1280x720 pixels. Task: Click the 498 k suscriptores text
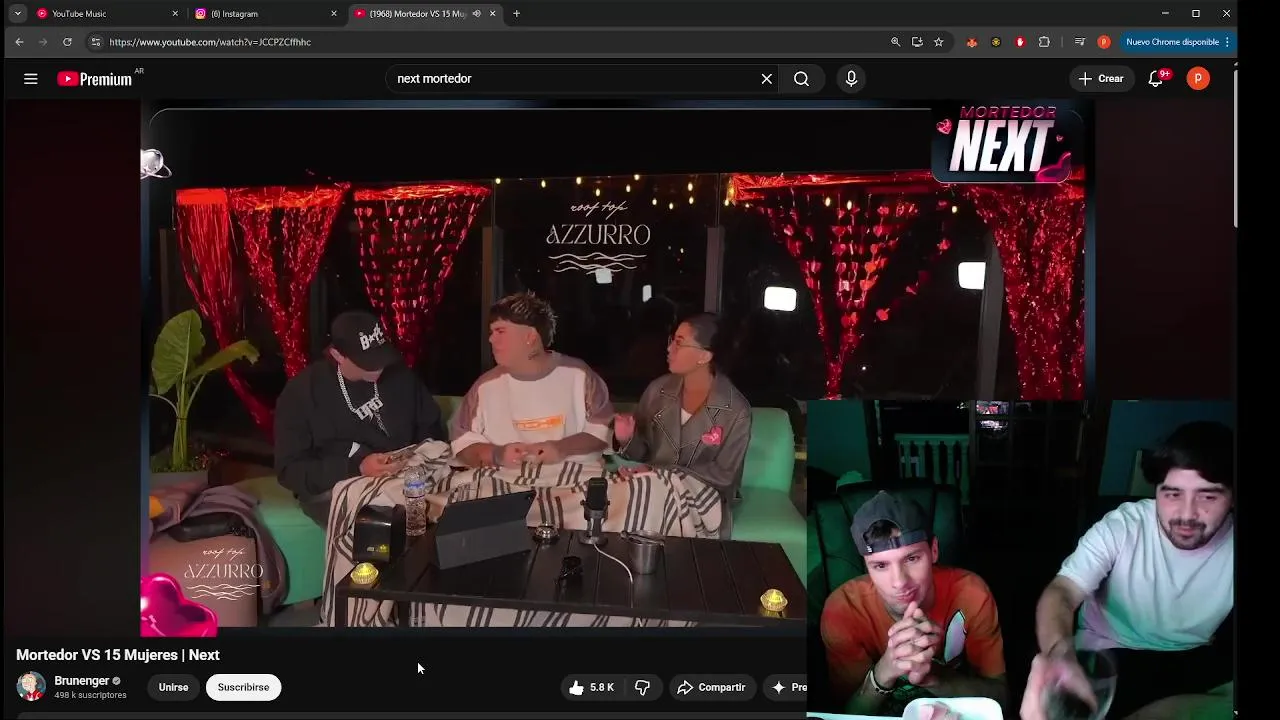90,695
